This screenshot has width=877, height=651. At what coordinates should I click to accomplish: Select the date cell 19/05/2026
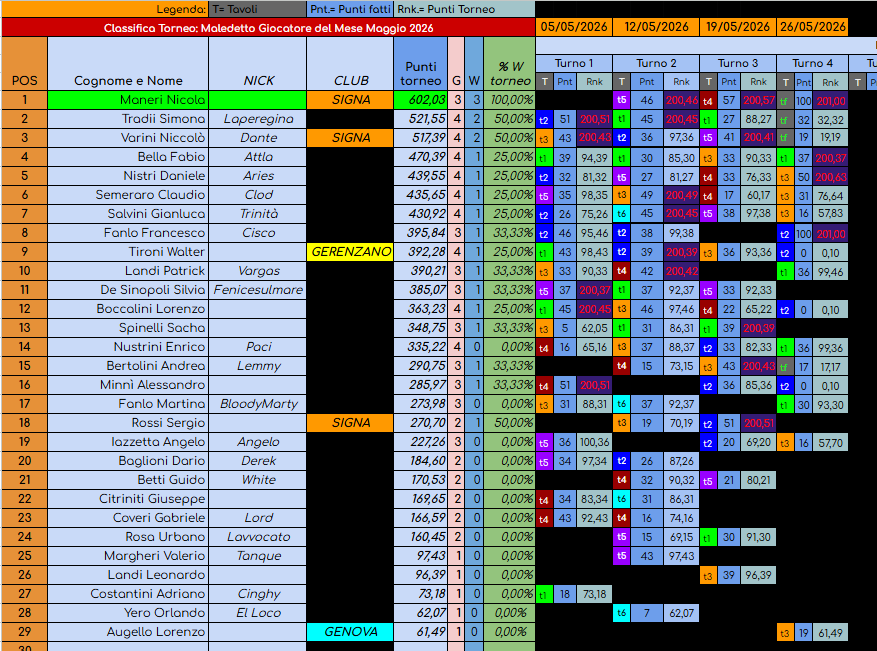pyautogui.click(x=738, y=27)
